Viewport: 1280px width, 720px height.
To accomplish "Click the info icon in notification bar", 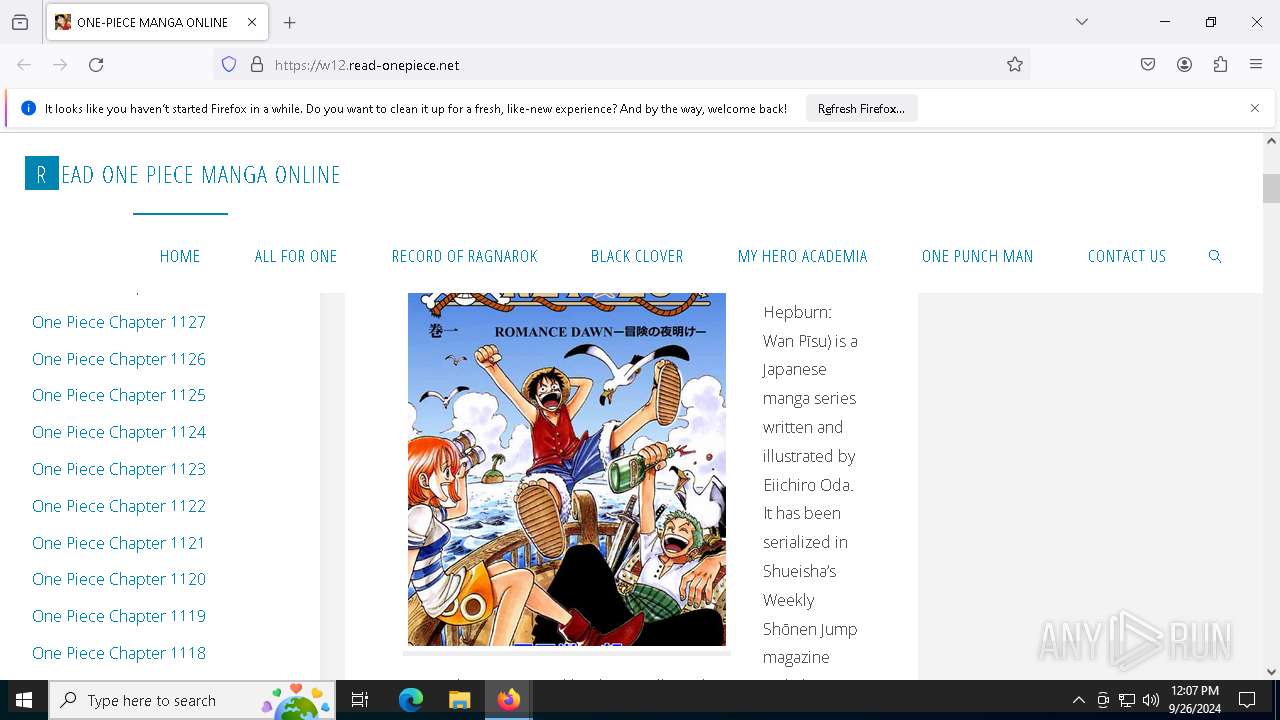I will tap(28, 108).
